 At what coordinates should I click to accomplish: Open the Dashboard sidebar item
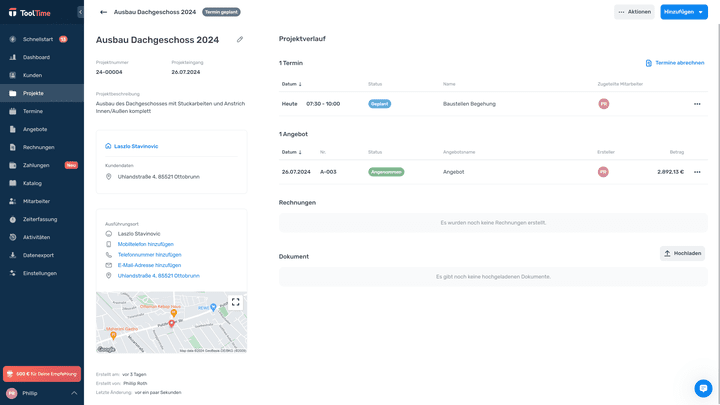coord(42,57)
